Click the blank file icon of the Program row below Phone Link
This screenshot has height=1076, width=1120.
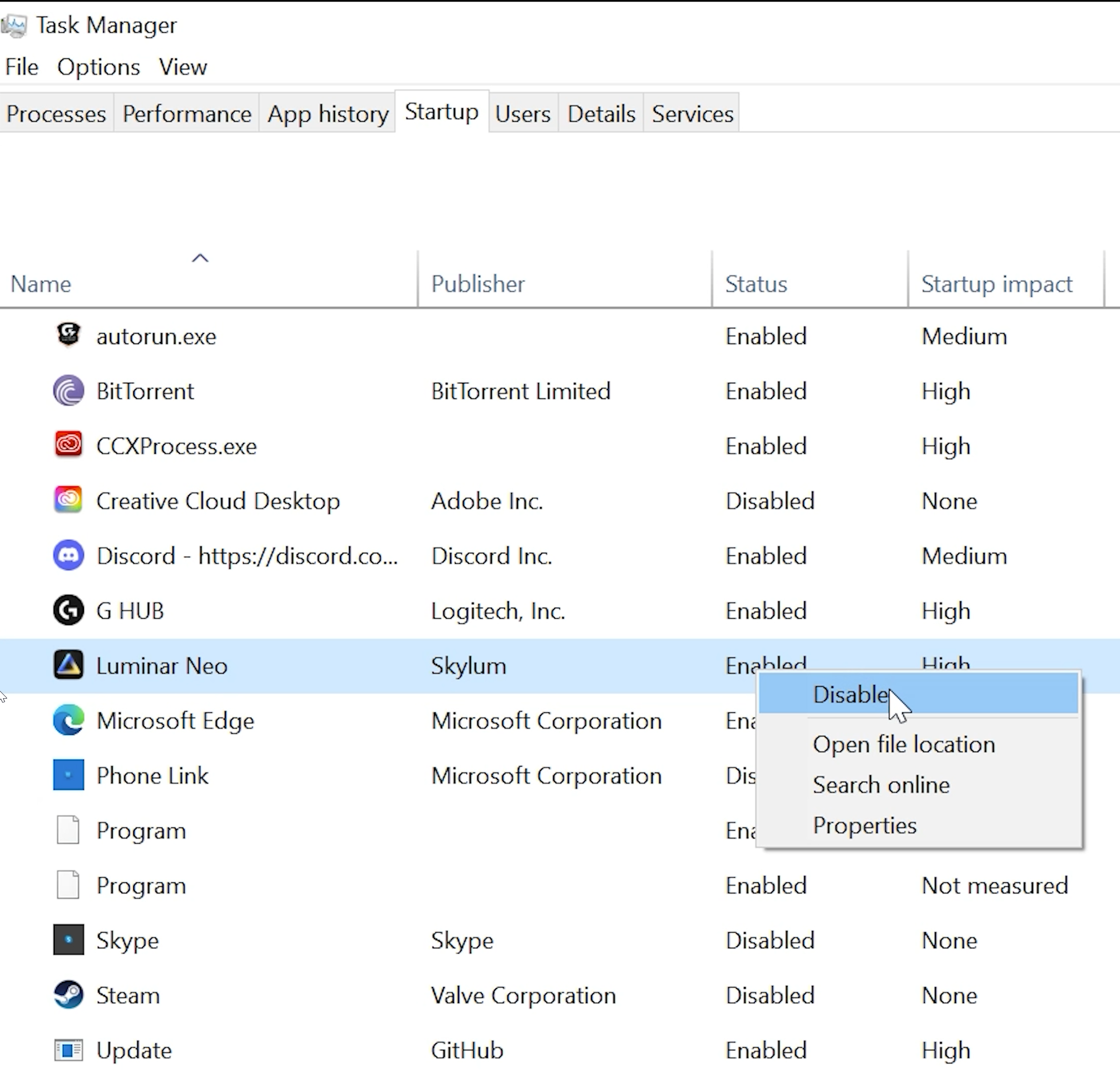pos(68,830)
